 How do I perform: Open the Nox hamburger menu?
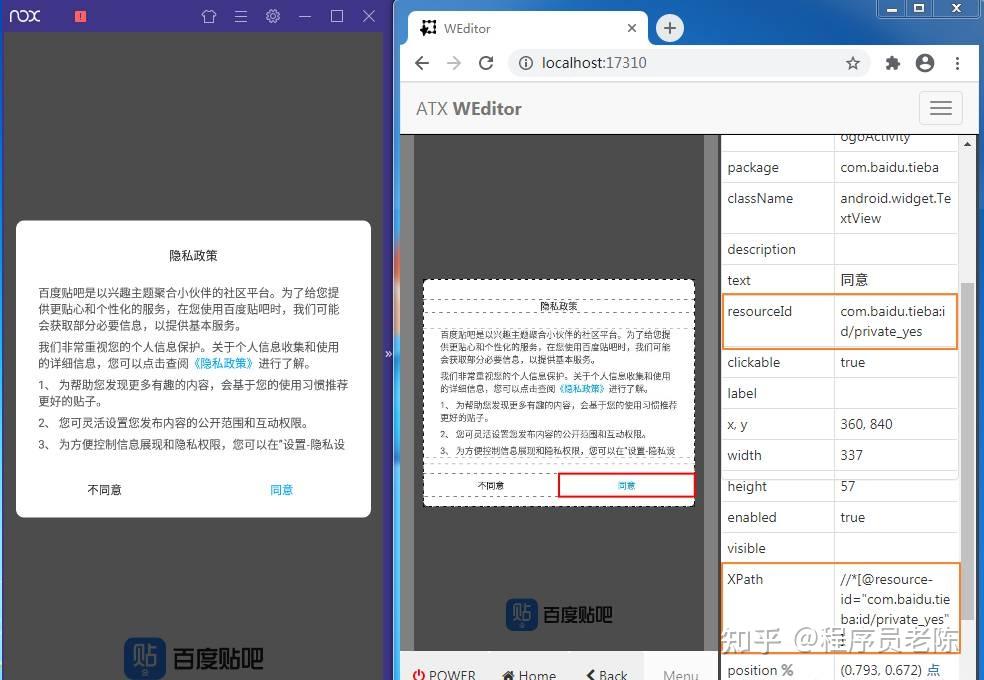(x=238, y=17)
